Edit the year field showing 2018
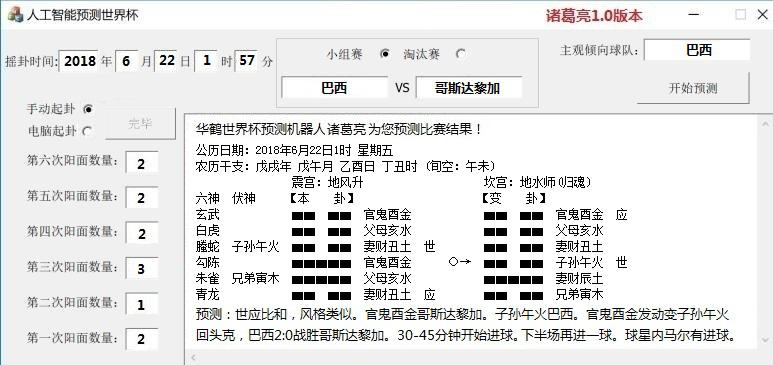 (x=79, y=62)
